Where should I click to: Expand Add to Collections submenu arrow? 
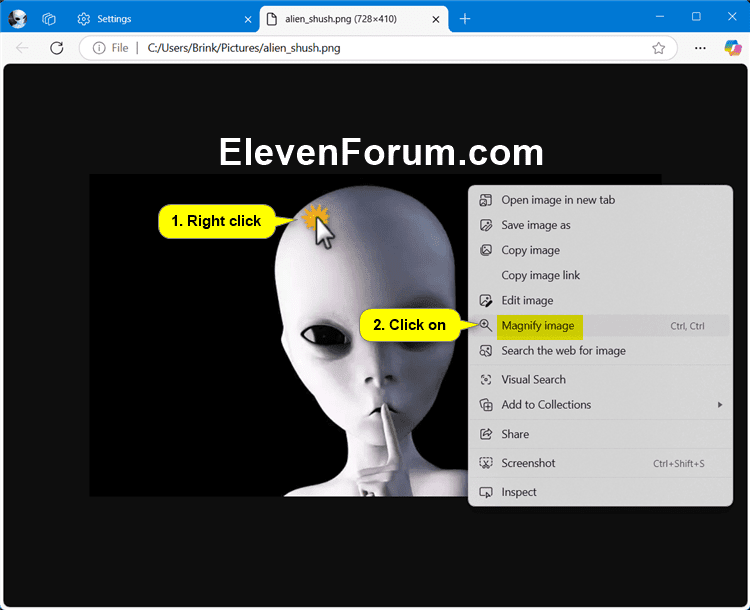tap(720, 405)
